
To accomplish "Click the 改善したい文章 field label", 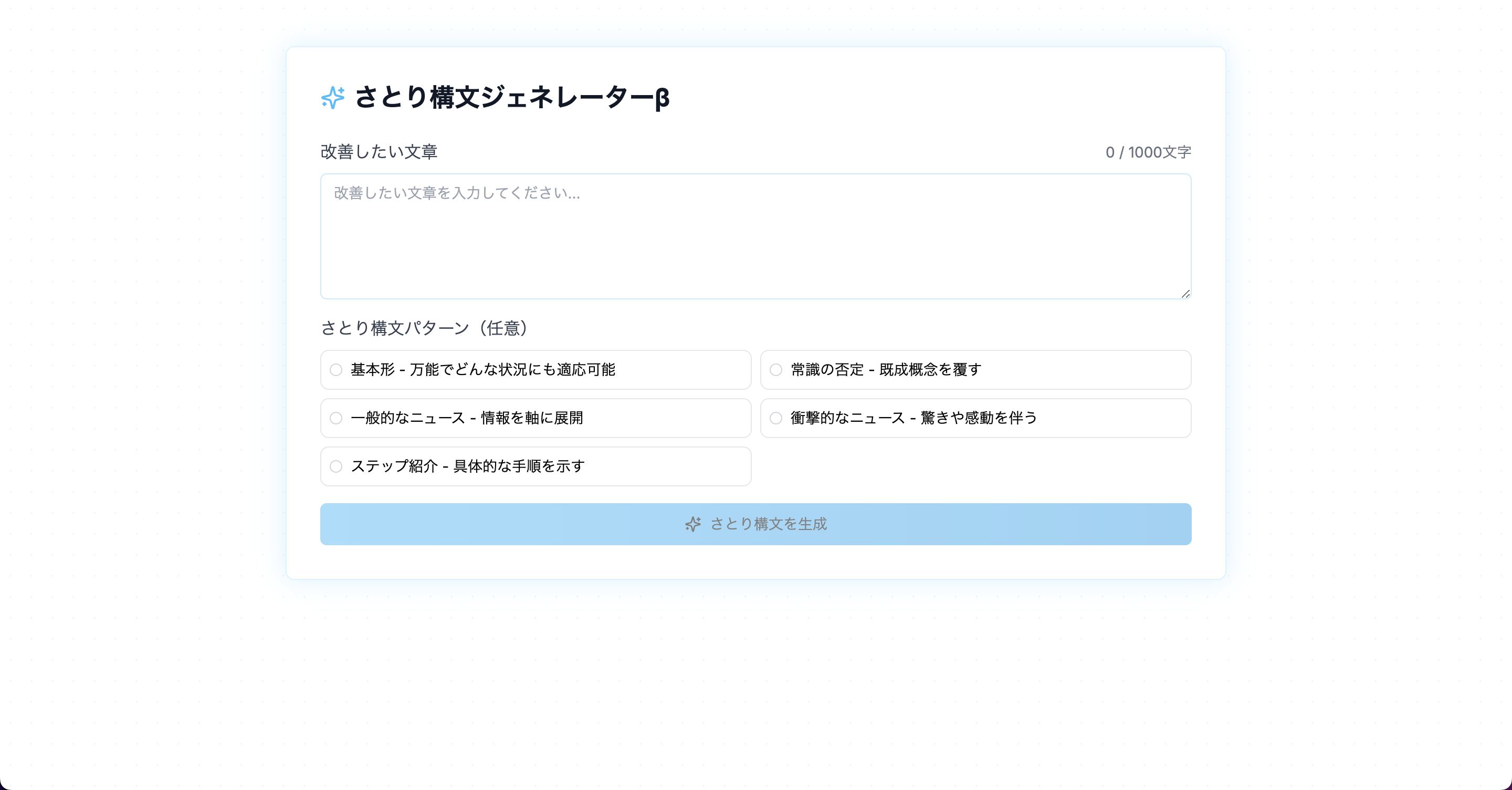I will pos(379,151).
